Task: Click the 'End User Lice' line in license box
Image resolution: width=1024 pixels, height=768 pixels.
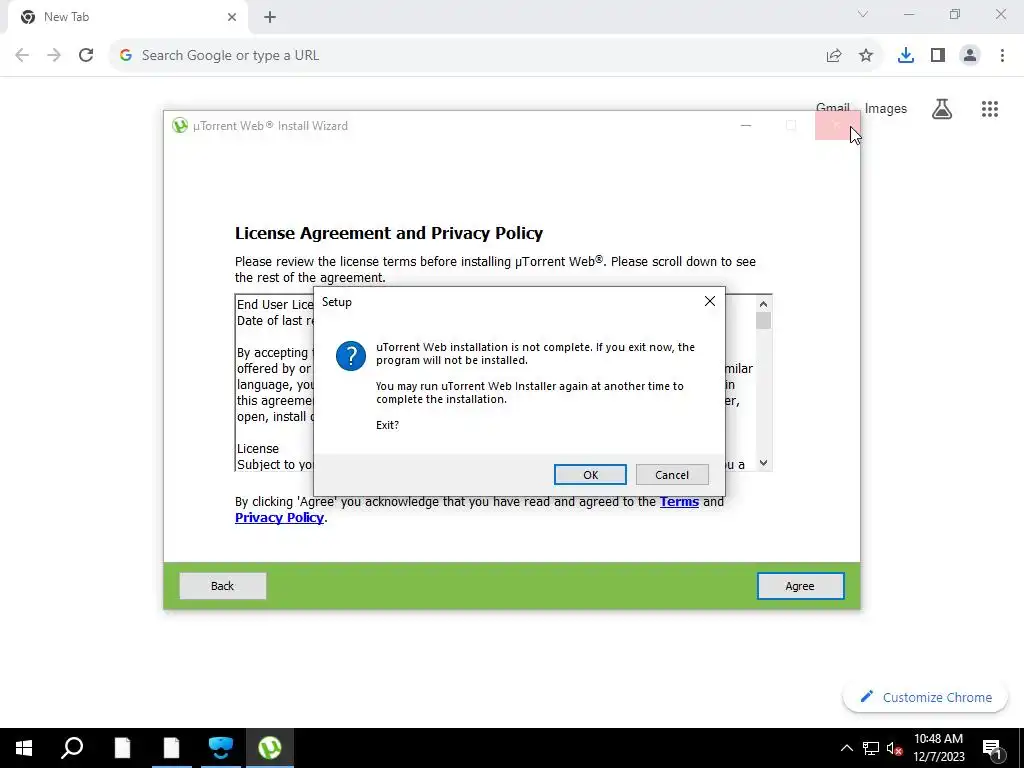Action: coord(275,304)
